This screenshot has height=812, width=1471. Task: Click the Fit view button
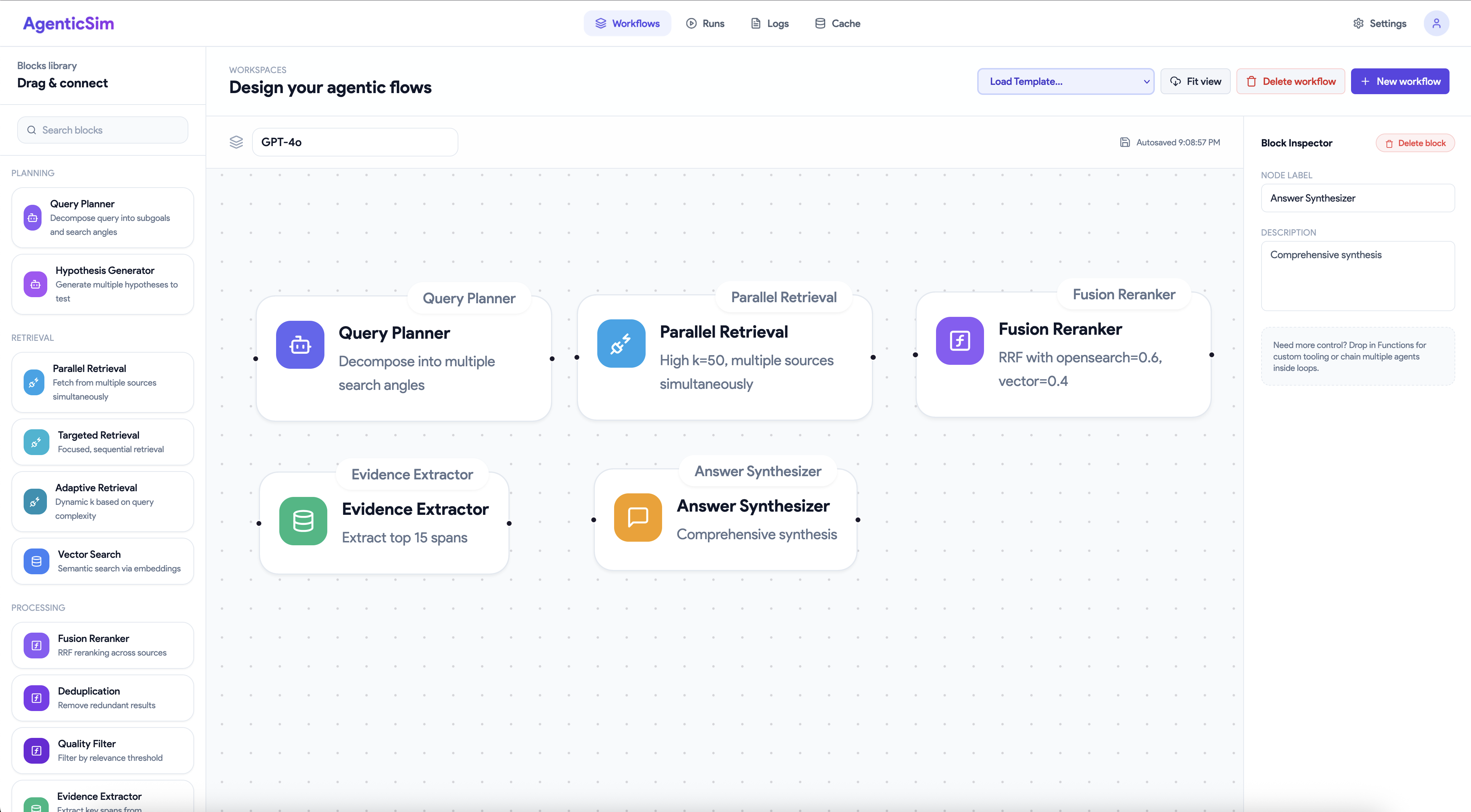pyautogui.click(x=1195, y=81)
